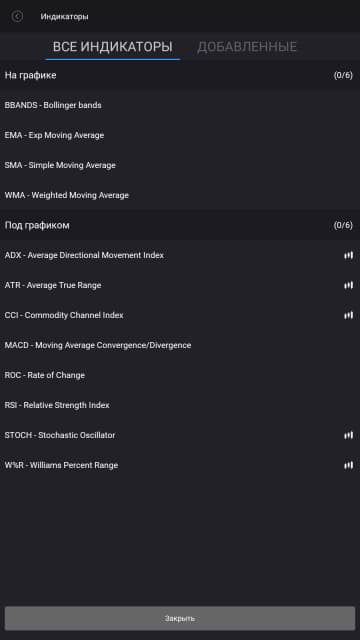This screenshot has height=640, width=360.
Task: Select BBANDS - Bollinger bands indicator
Action: pyautogui.click(x=180, y=105)
